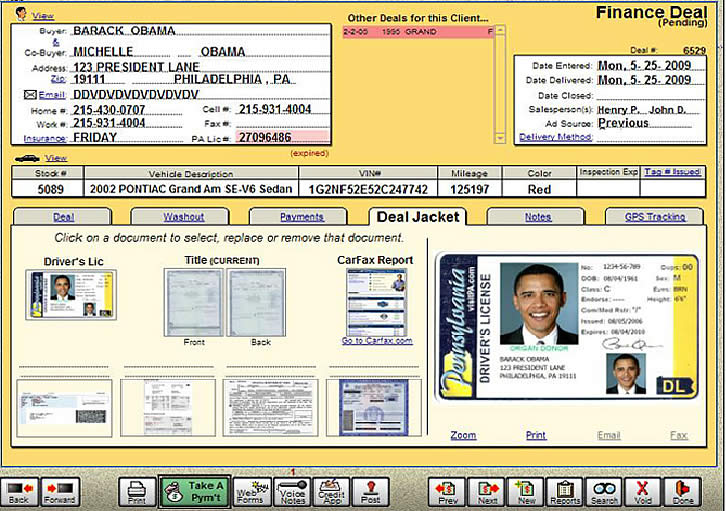Click the Date Delivered field
This screenshot has width=726, height=511.
[x=651, y=80]
